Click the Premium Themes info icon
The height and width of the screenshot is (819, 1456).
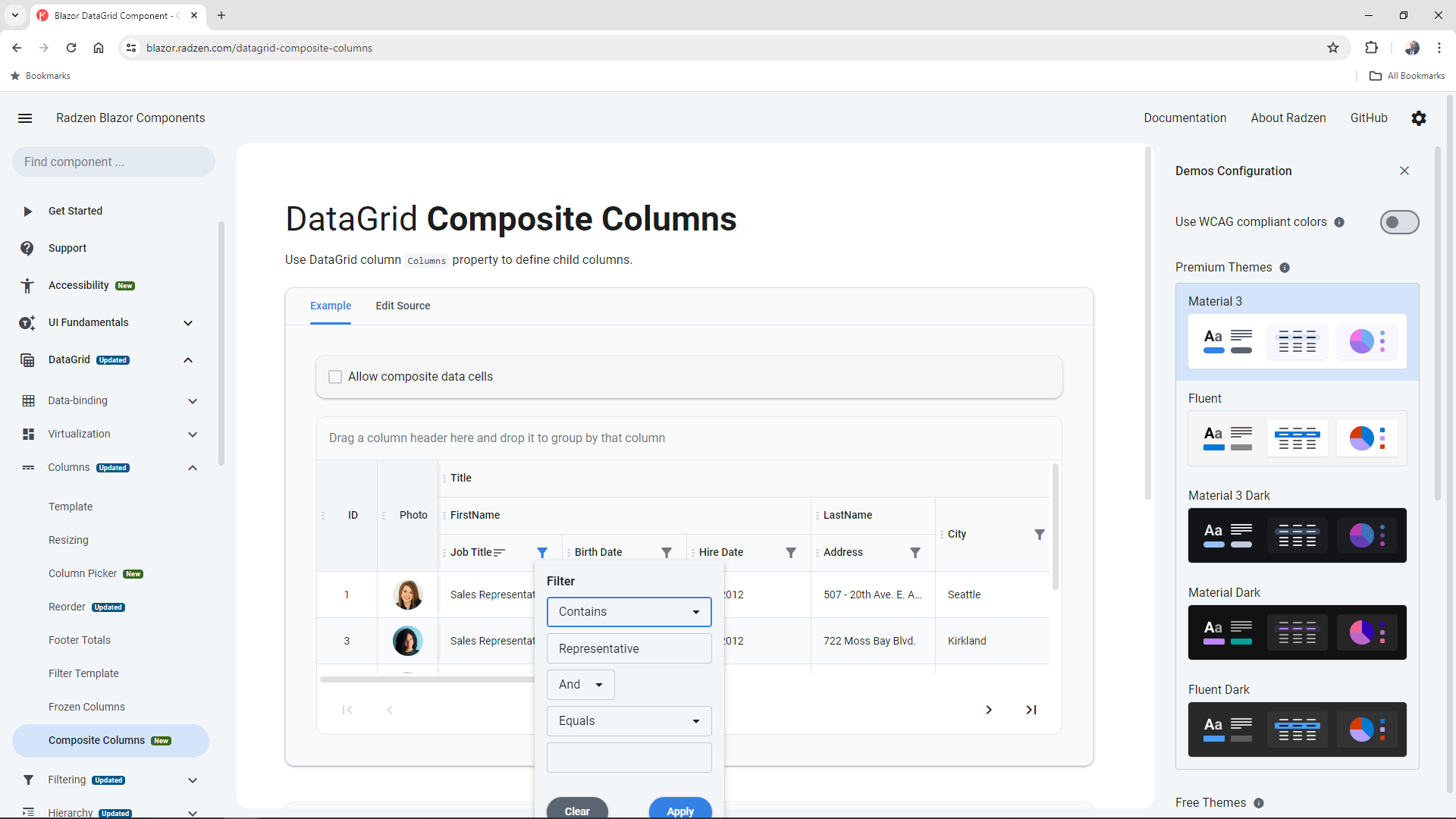pyautogui.click(x=1285, y=268)
